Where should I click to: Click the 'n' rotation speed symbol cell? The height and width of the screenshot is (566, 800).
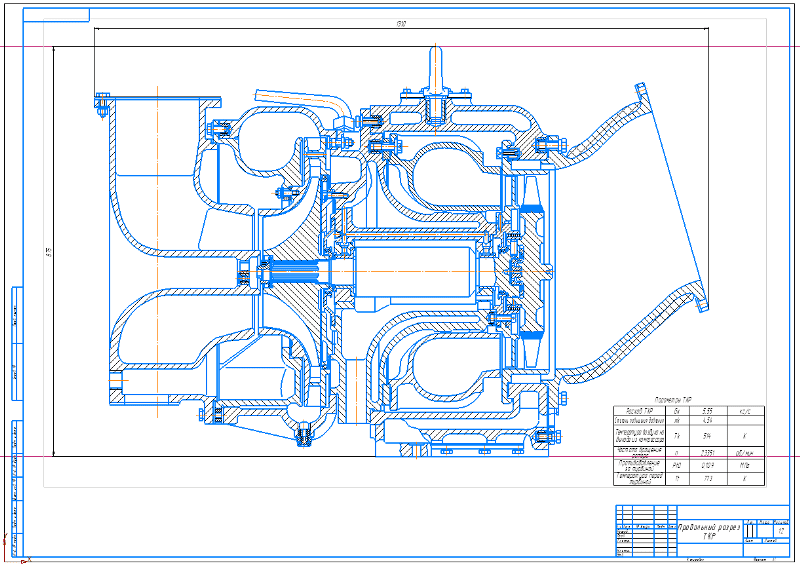[x=677, y=453]
